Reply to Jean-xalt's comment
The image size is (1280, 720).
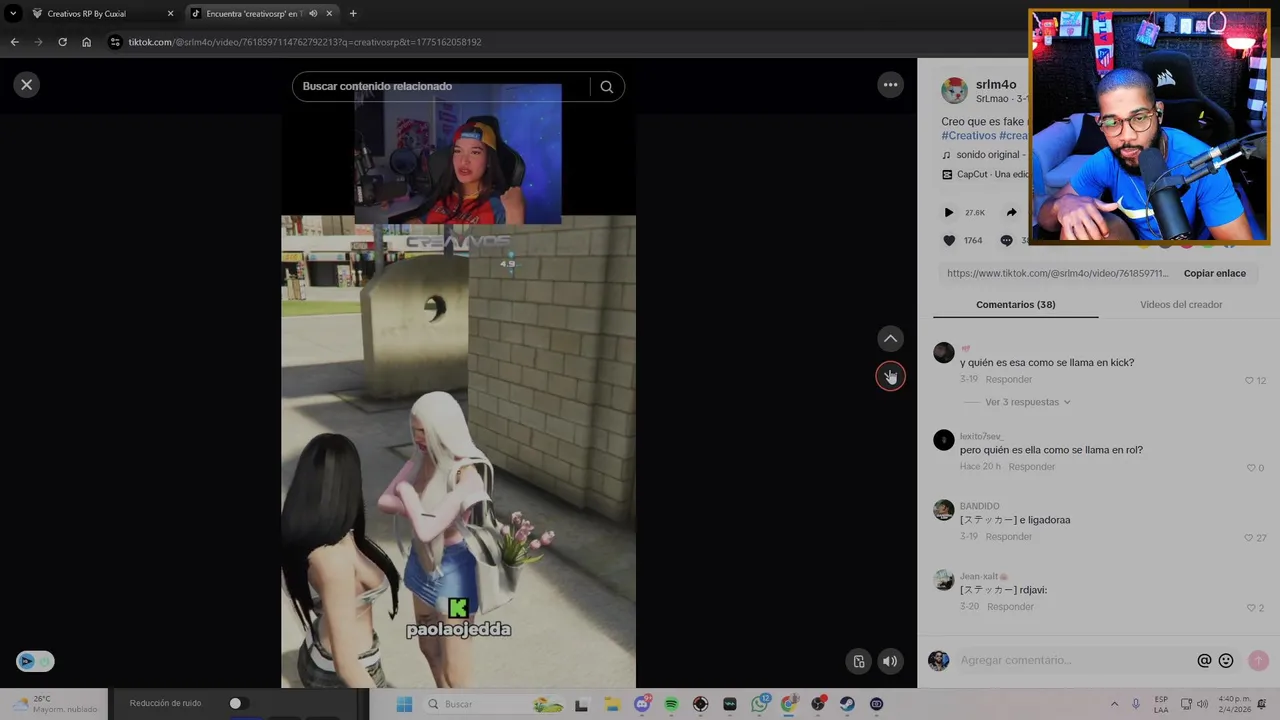(1010, 607)
